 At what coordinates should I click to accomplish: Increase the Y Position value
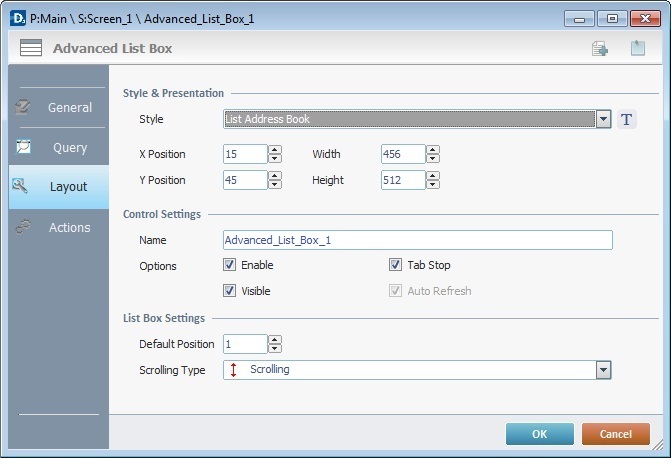(x=275, y=176)
